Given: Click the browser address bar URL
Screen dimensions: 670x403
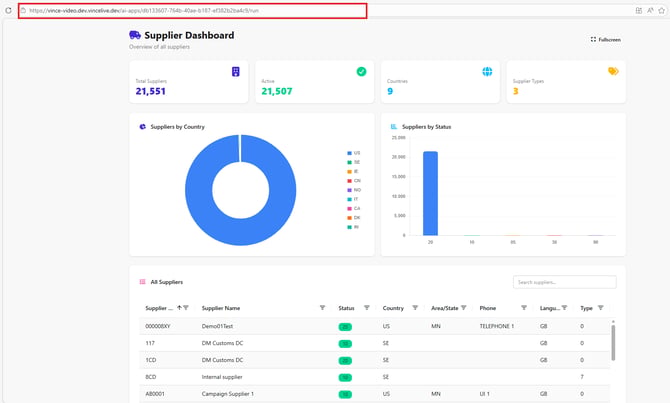Looking at the screenshot, I should (144, 10).
